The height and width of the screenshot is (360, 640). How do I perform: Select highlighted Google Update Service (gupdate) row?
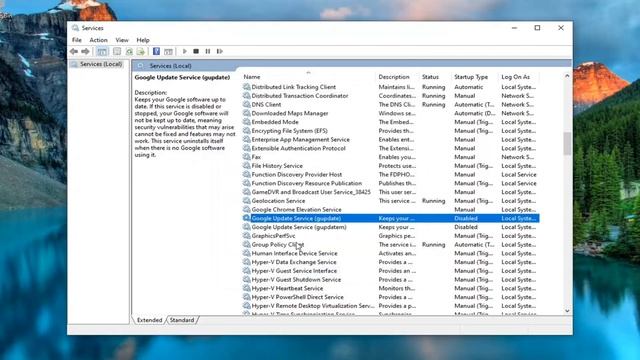391,218
